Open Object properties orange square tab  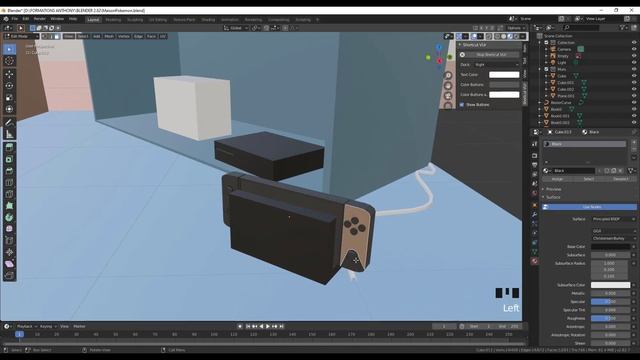[534, 205]
